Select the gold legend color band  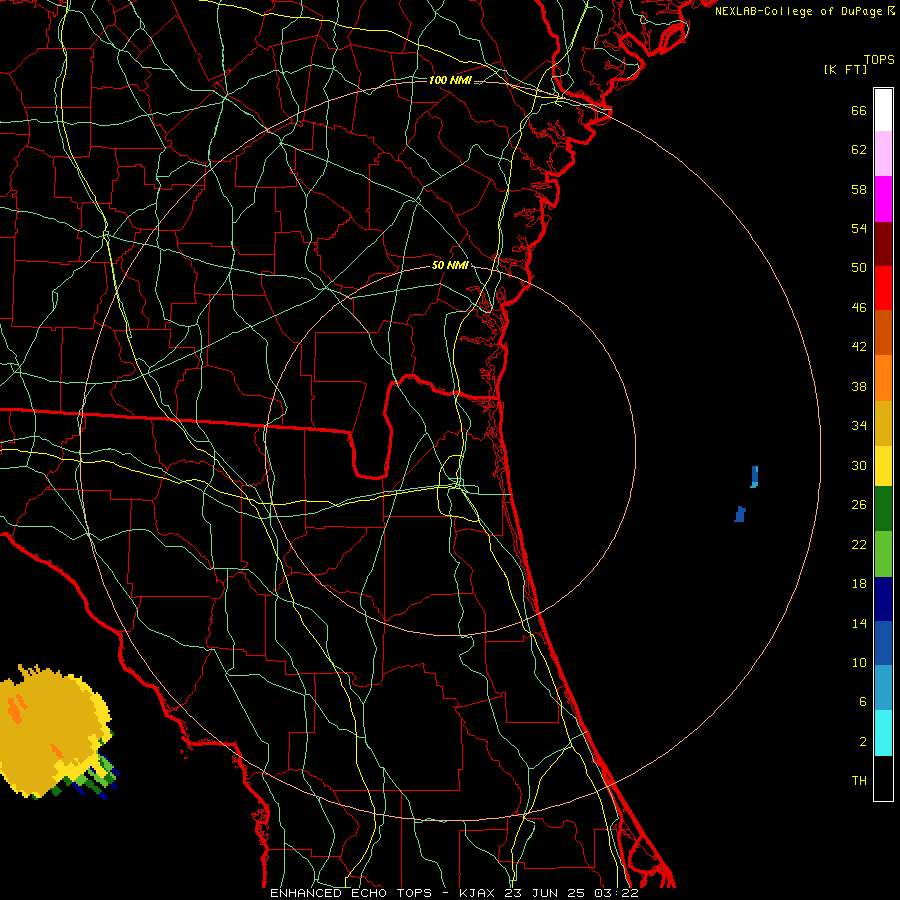tap(883, 422)
